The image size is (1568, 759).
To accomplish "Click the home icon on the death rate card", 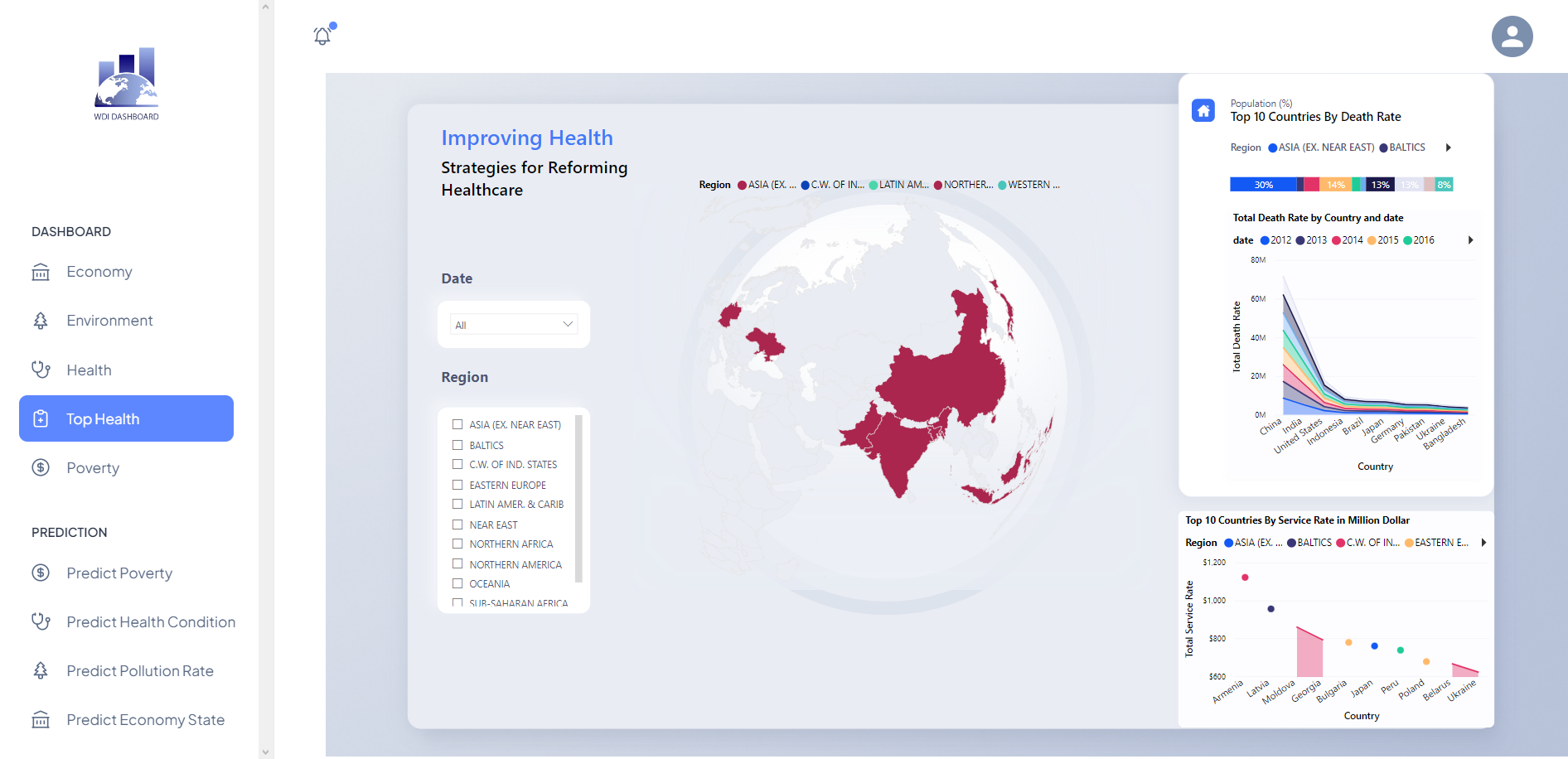I will click(1203, 109).
